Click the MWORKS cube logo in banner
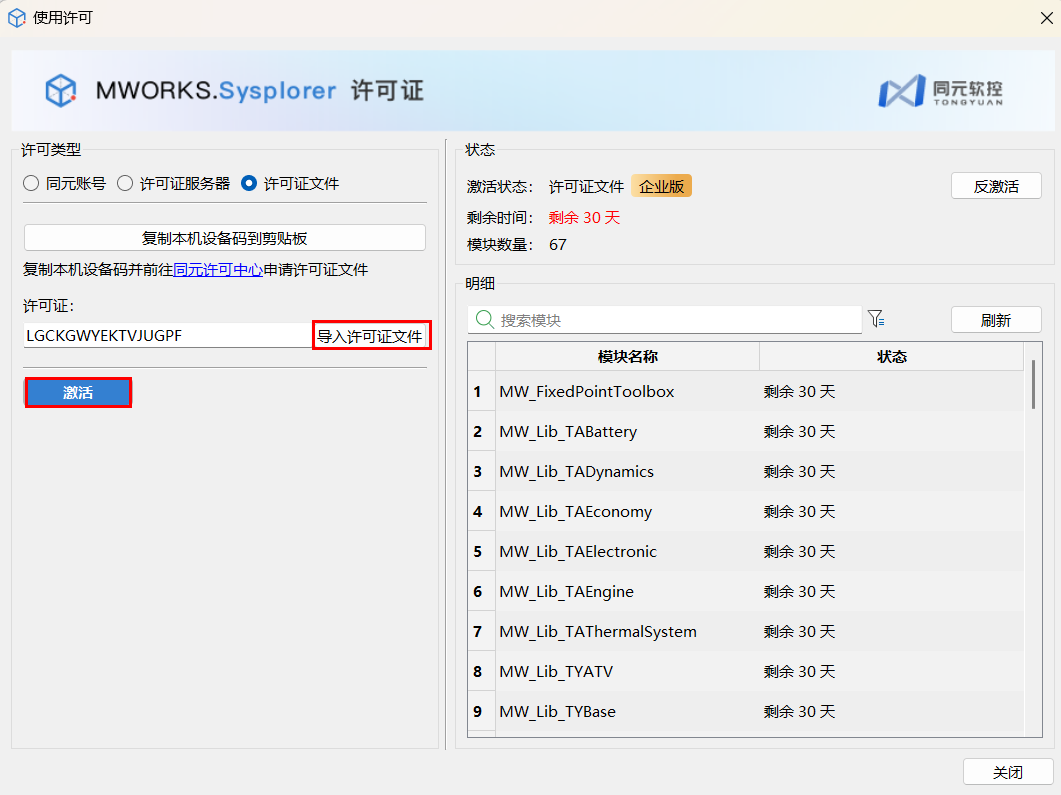Screen dimensions: 1061x795 (61, 91)
